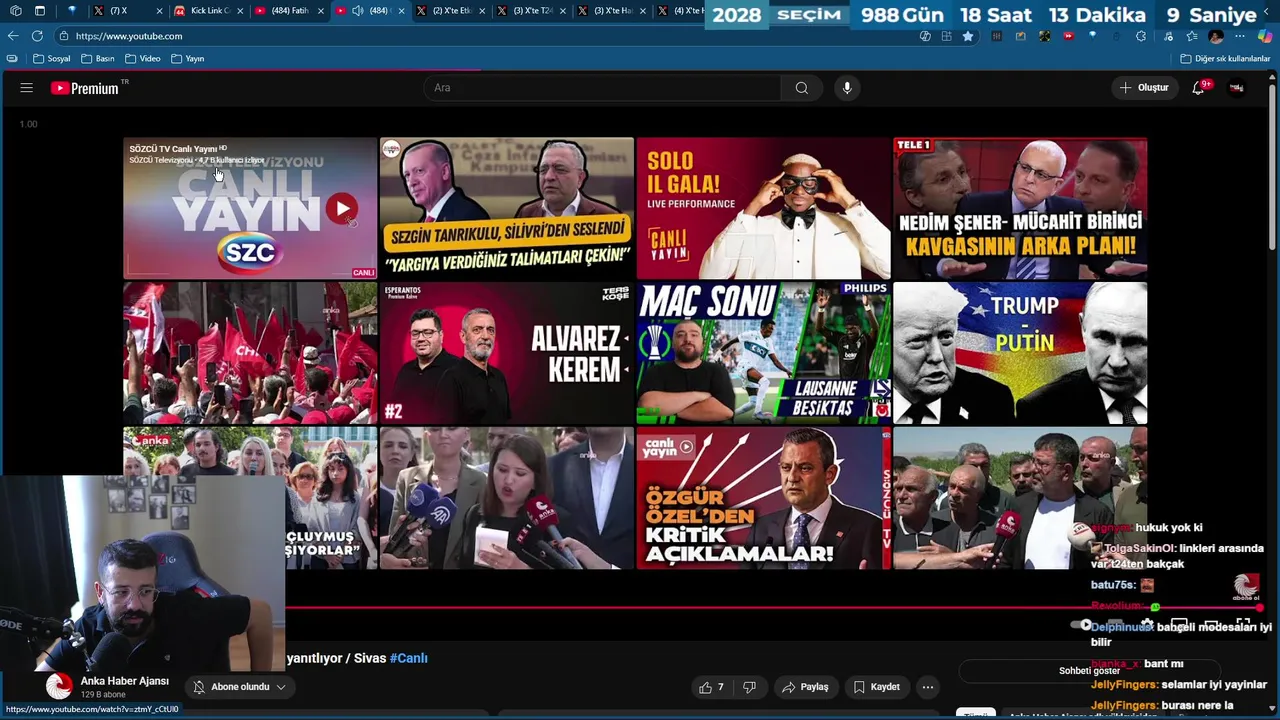The image size is (1280, 720).
Task: Seek on the red video progress bar
Action: [x=770, y=607]
